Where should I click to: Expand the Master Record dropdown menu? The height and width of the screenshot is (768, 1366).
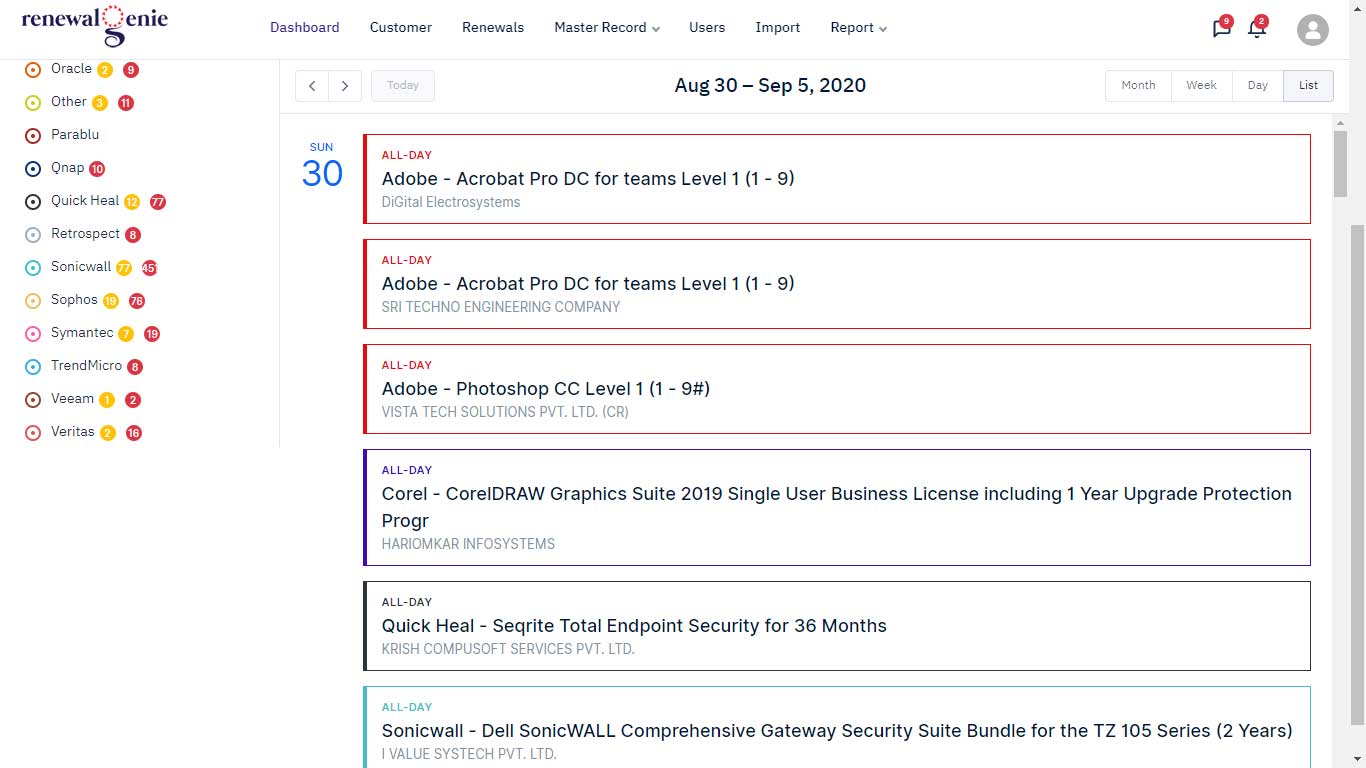point(607,28)
